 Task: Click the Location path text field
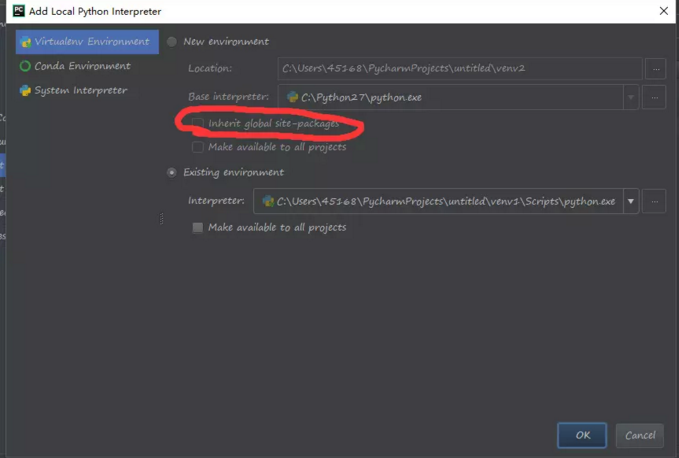[459, 68]
